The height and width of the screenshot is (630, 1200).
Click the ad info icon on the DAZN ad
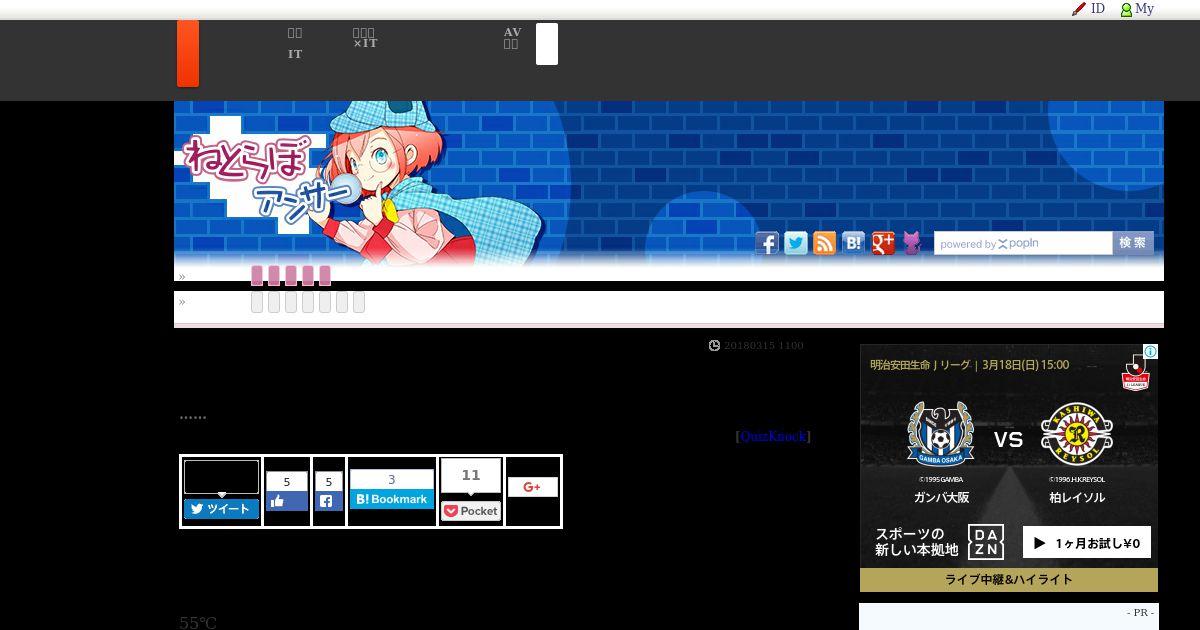click(x=1151, y=352)
